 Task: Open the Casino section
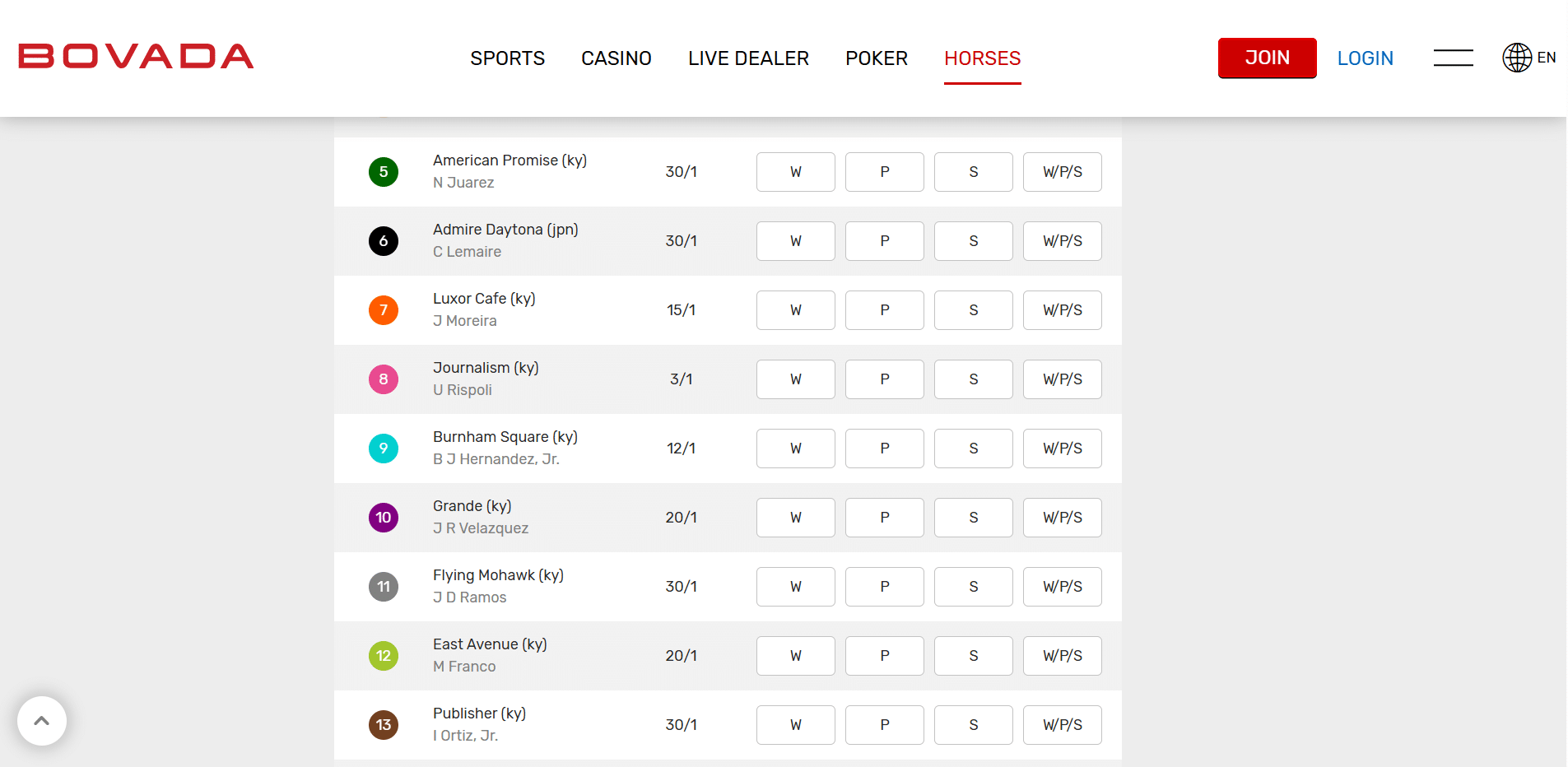click(x=616, y=58)
